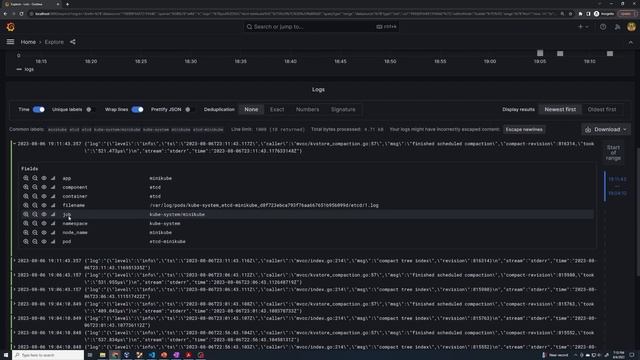Open the user profile avatar
The width and height of the screenshot is (640, 360).
coord(631,27)
